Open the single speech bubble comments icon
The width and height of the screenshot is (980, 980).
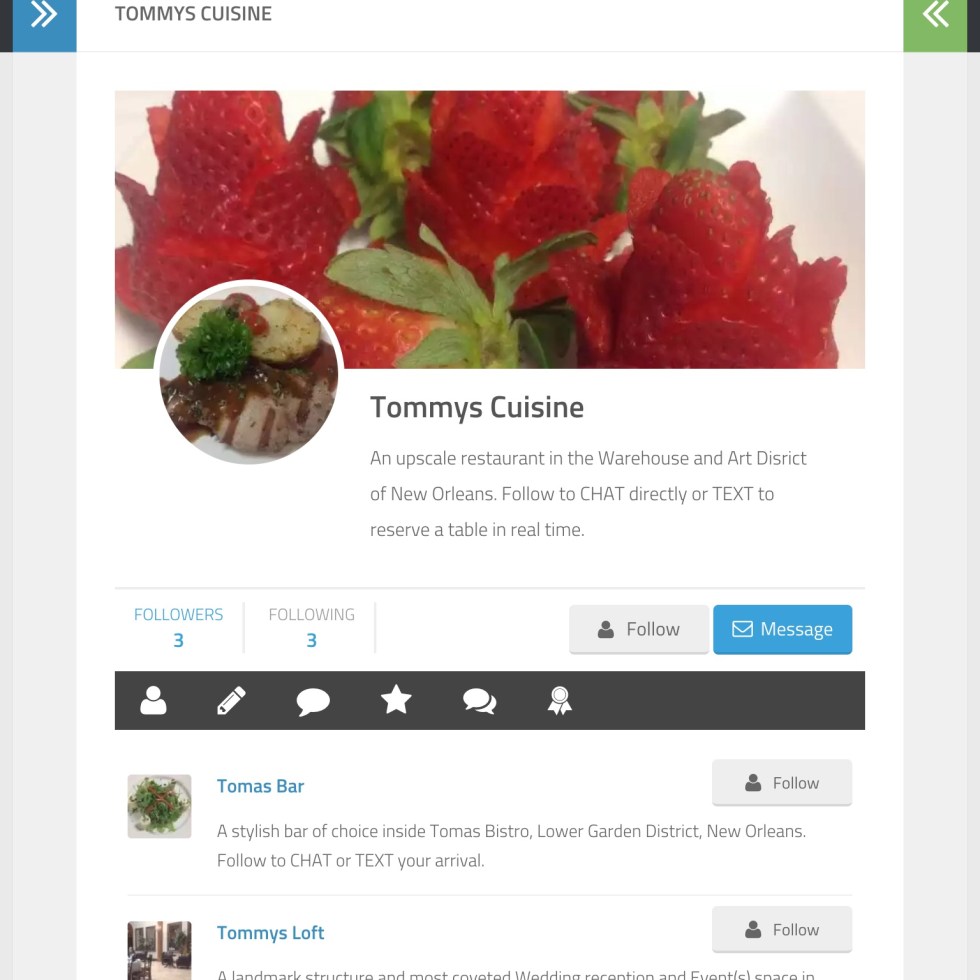(x=312, y=701)
